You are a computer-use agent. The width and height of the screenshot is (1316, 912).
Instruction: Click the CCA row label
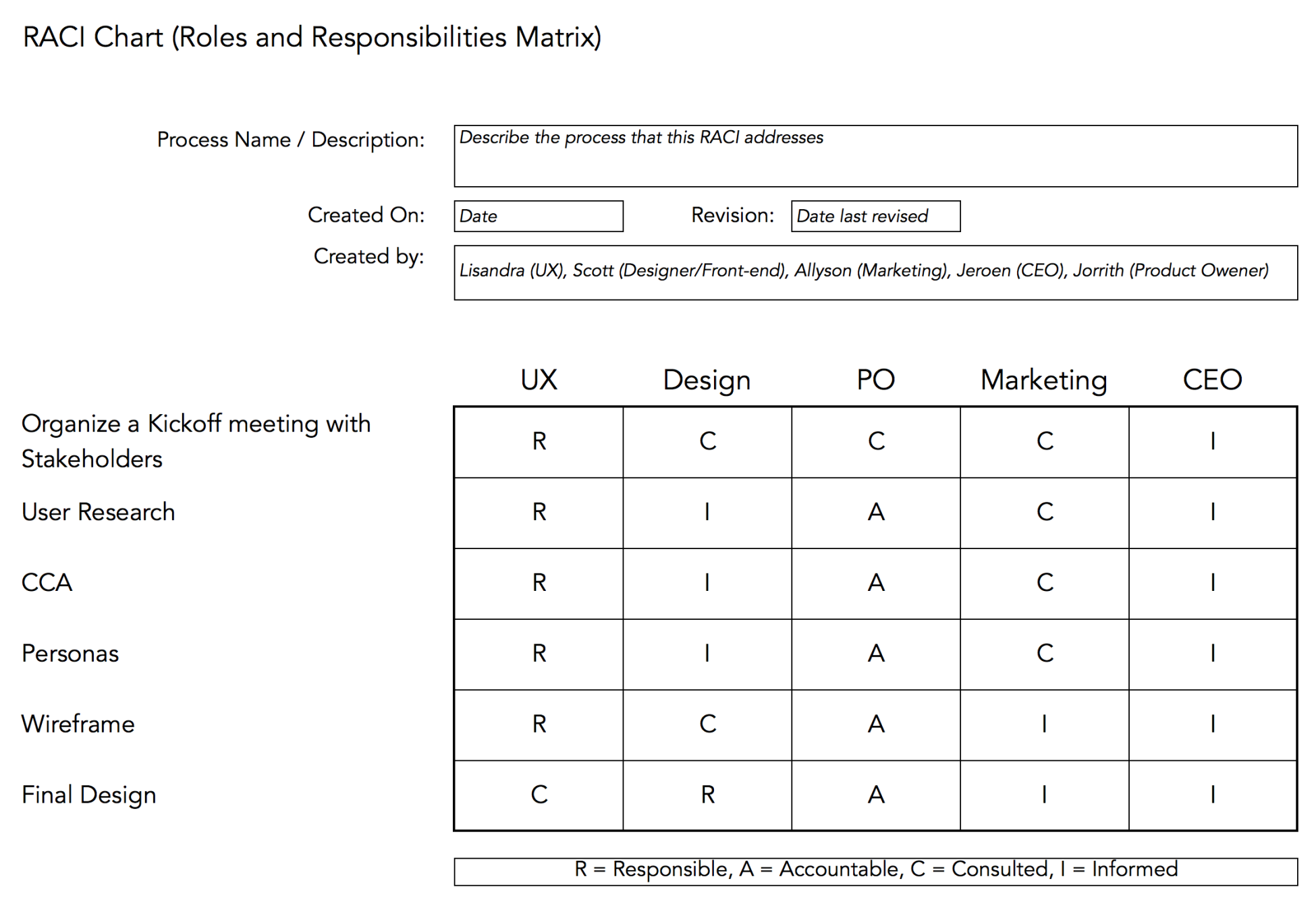click(x=47, y=583)
